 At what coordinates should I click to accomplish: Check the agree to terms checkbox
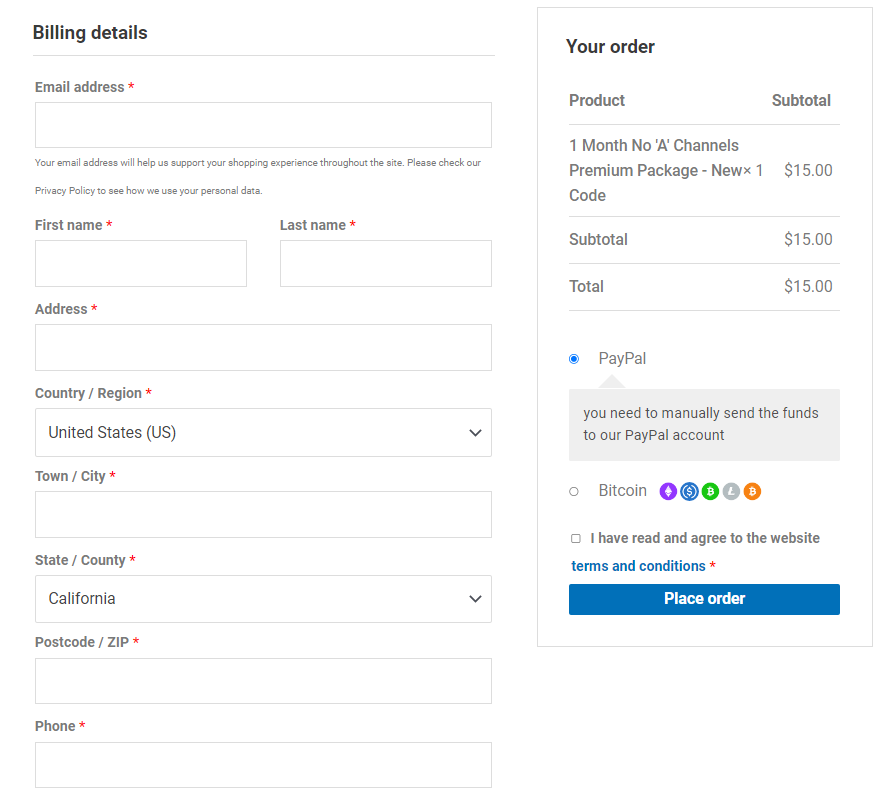[x=576, y=539]
